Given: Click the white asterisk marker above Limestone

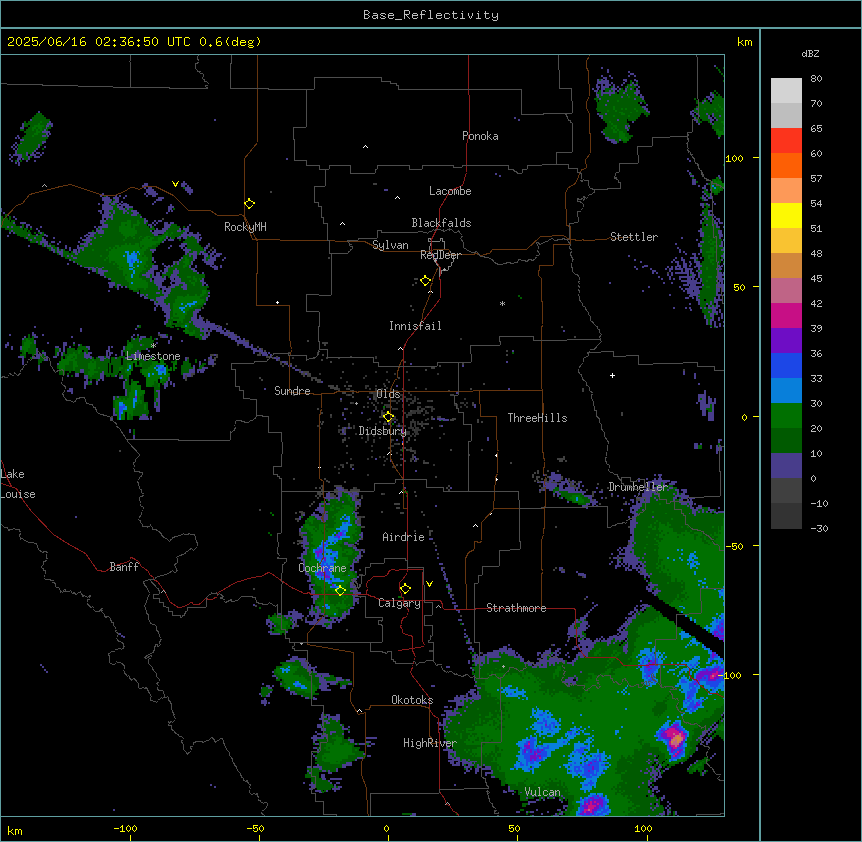Looking at the screenshot, I should click(154, 346).
